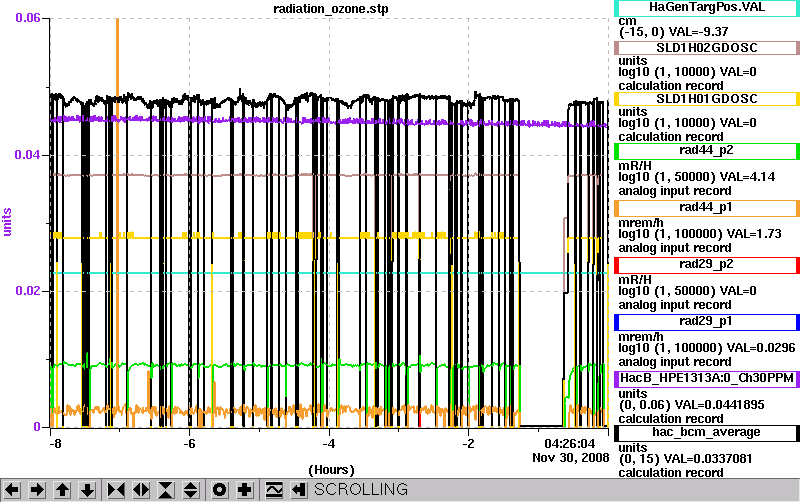Click the vertical 'units' y-axis title
This screenshot has width=800, height=502.
tap(7, 222)
